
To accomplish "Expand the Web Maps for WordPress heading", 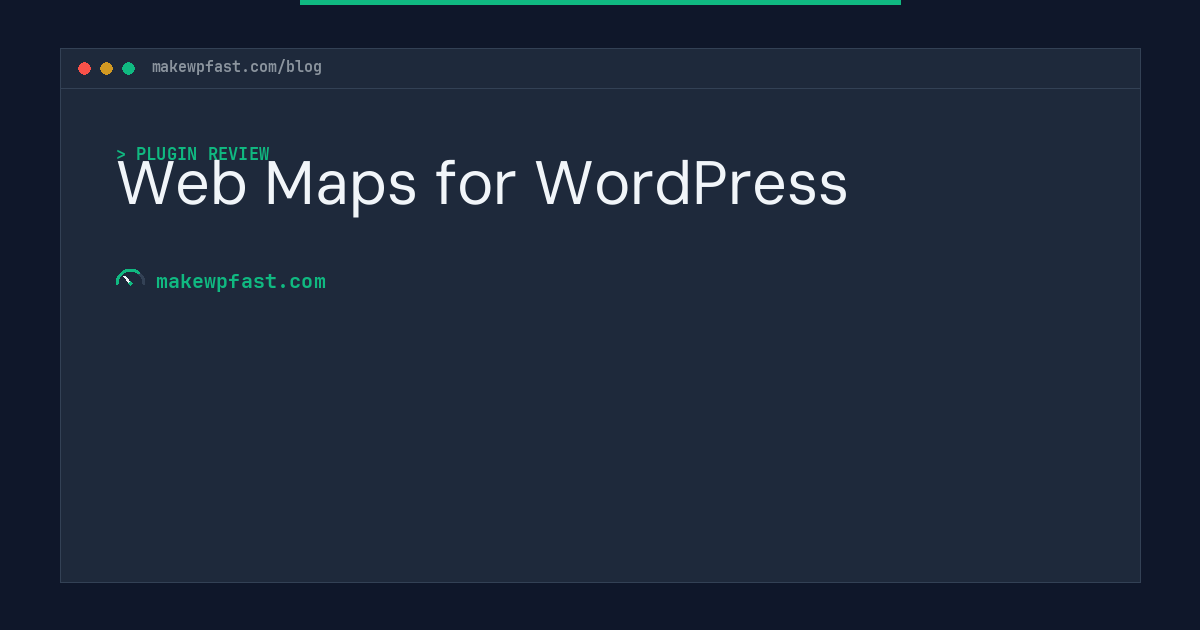I will pyautogui.click(x=482, y=184).
